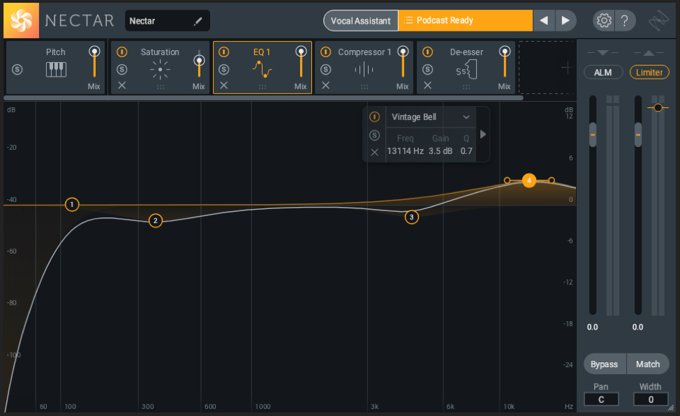Screen dimensions: 680x416
Task: Click the Bypass button
Action: click(604, 364)
